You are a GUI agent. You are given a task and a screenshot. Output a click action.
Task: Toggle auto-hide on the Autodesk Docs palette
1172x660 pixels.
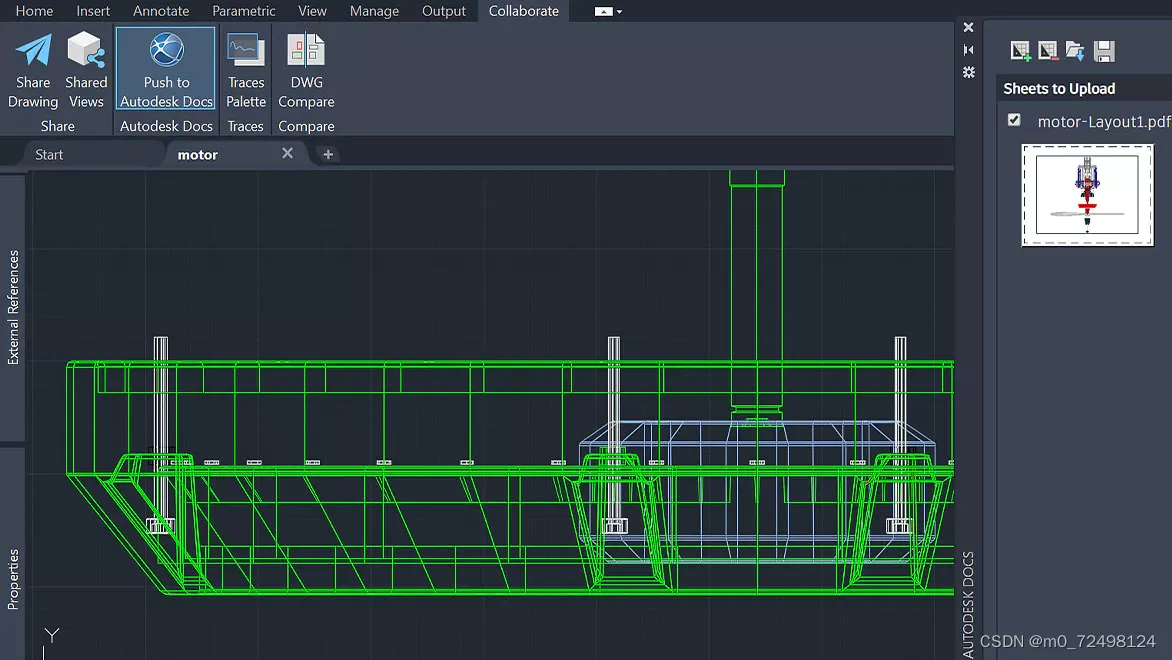(x=968, y=48)
